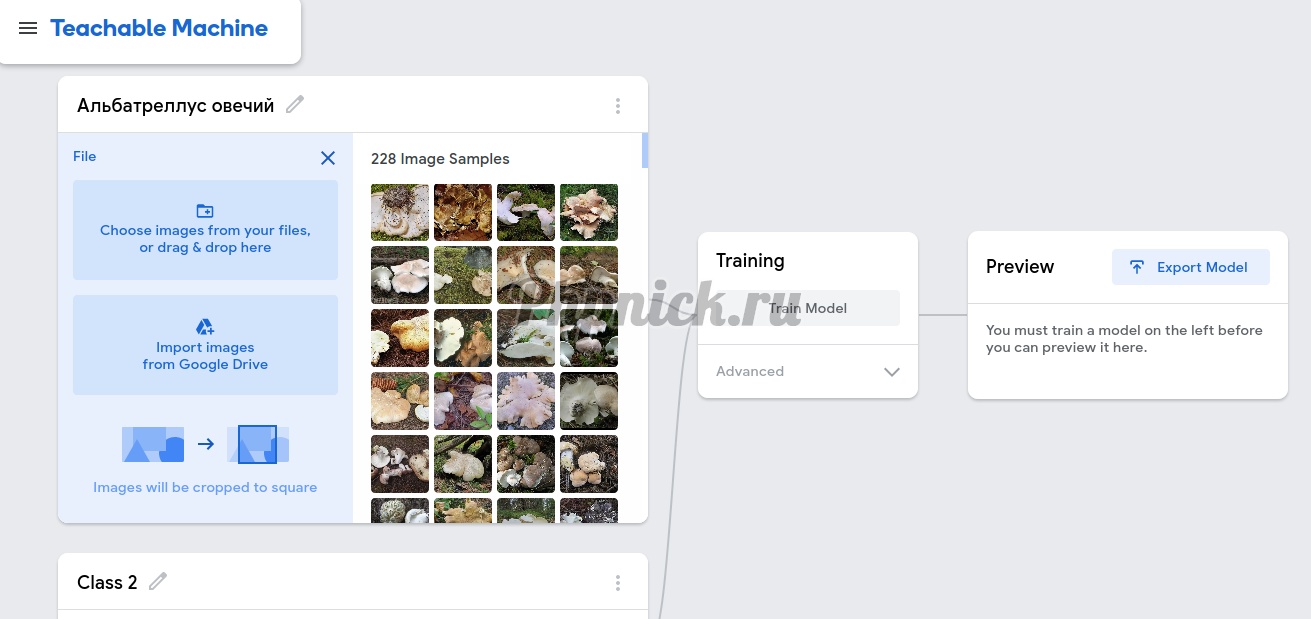Click the Export Model button
Screen dimensions: 1311x619
[1191, 267]
